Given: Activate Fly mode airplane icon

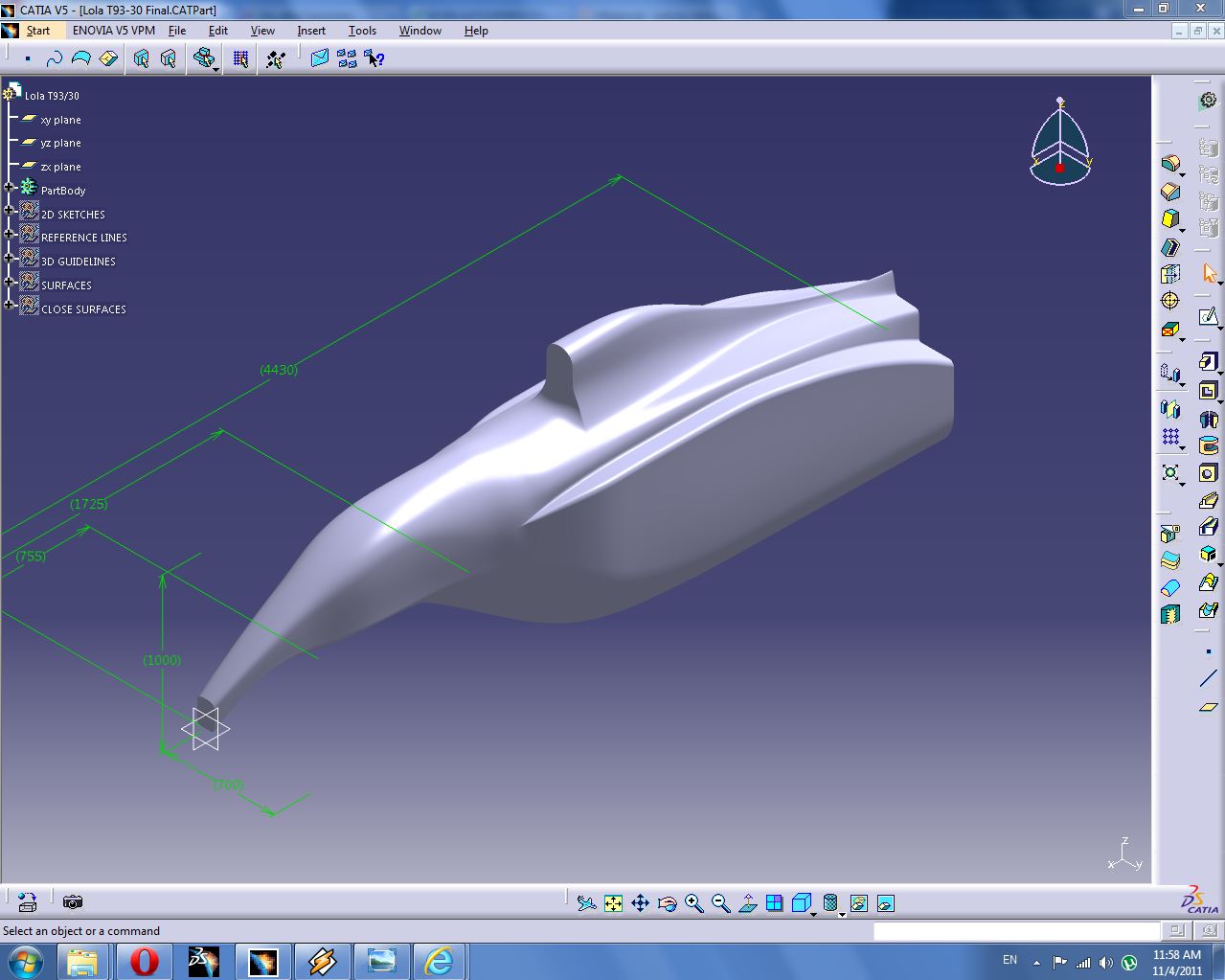Looking at the screenshot, I should tap(586, 903).
